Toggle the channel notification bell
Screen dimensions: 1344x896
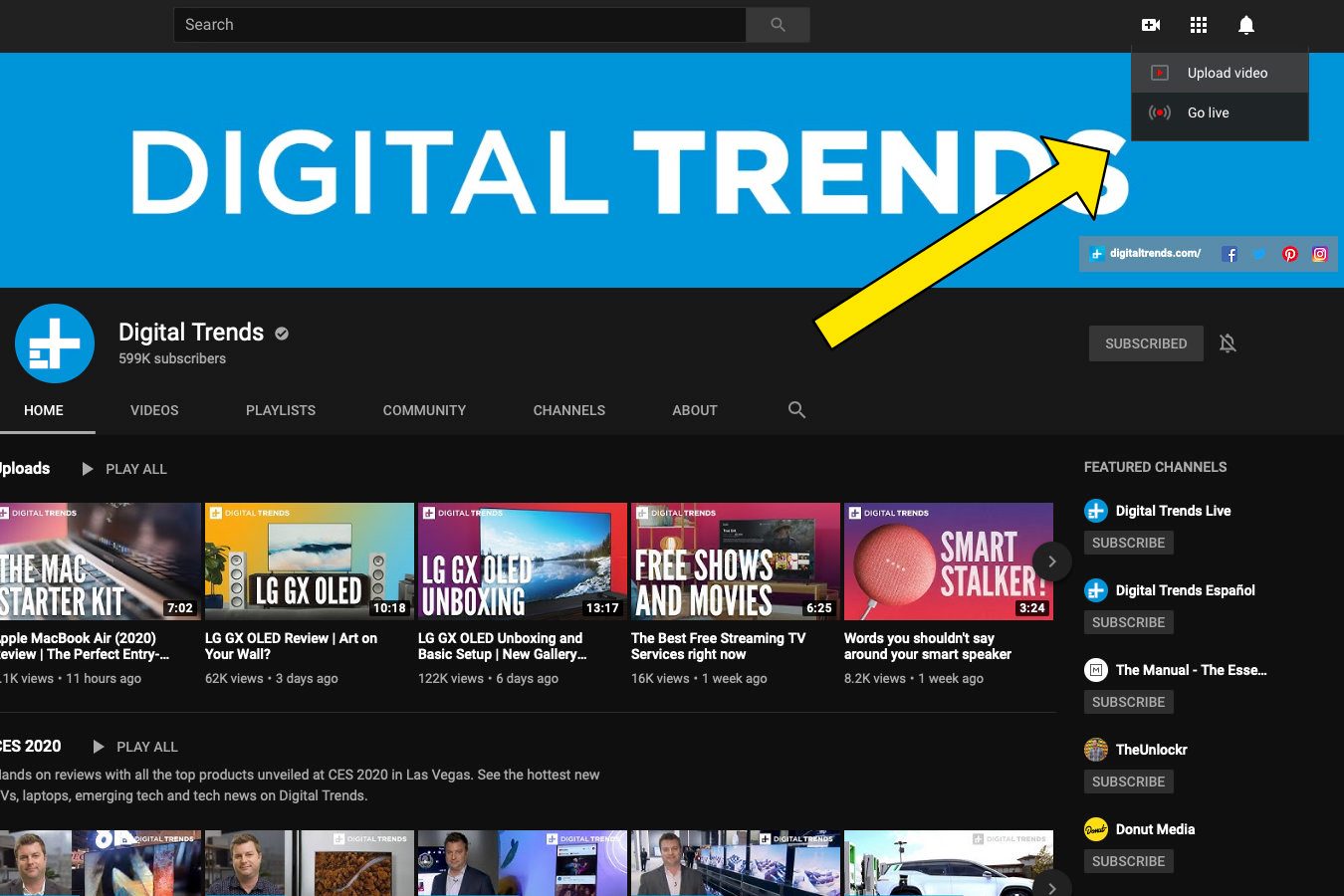pos(1228,343)
